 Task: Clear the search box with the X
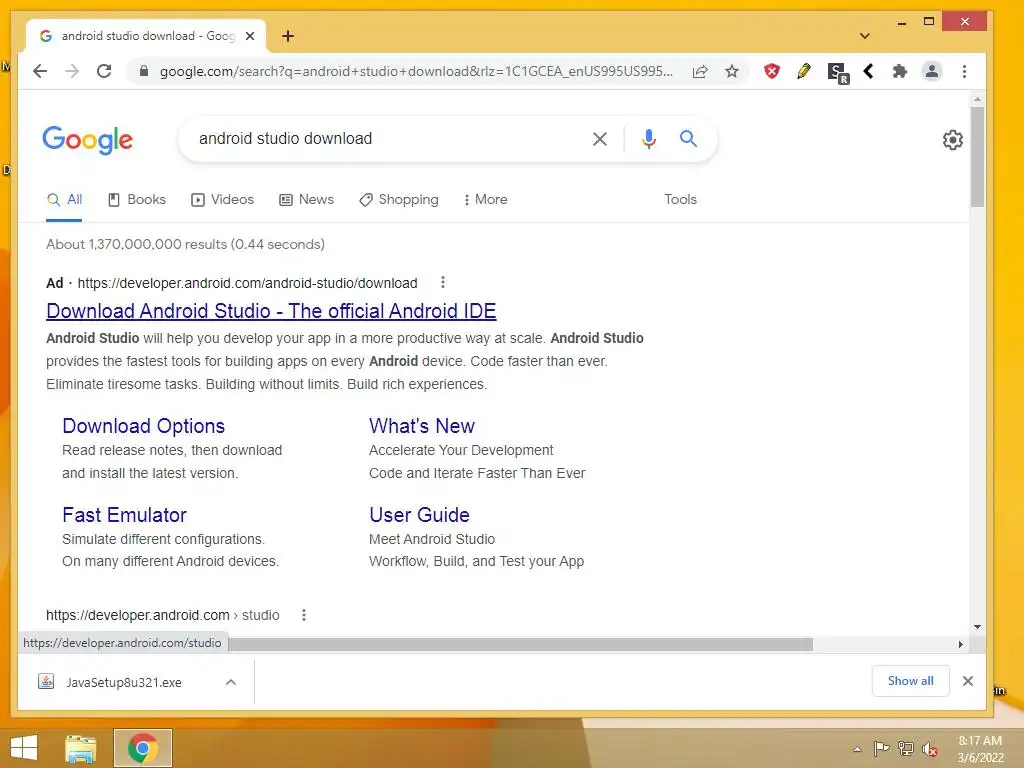pos(600,138)
